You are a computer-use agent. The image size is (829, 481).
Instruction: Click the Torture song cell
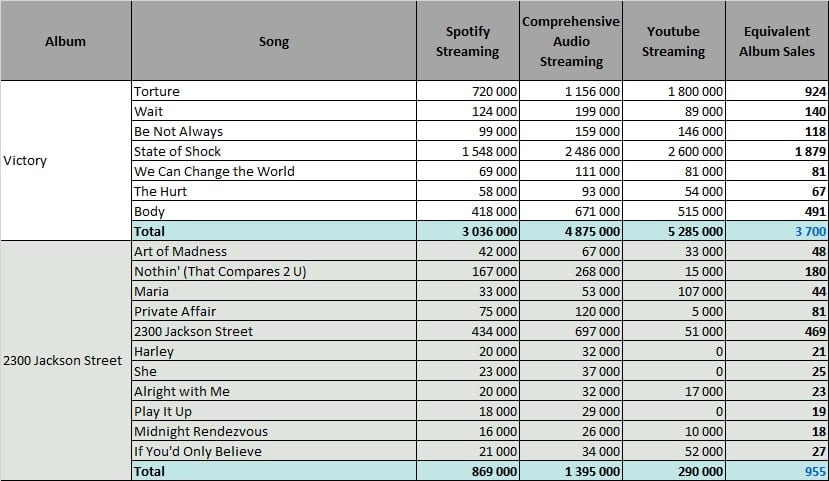[x=274, y=91]
